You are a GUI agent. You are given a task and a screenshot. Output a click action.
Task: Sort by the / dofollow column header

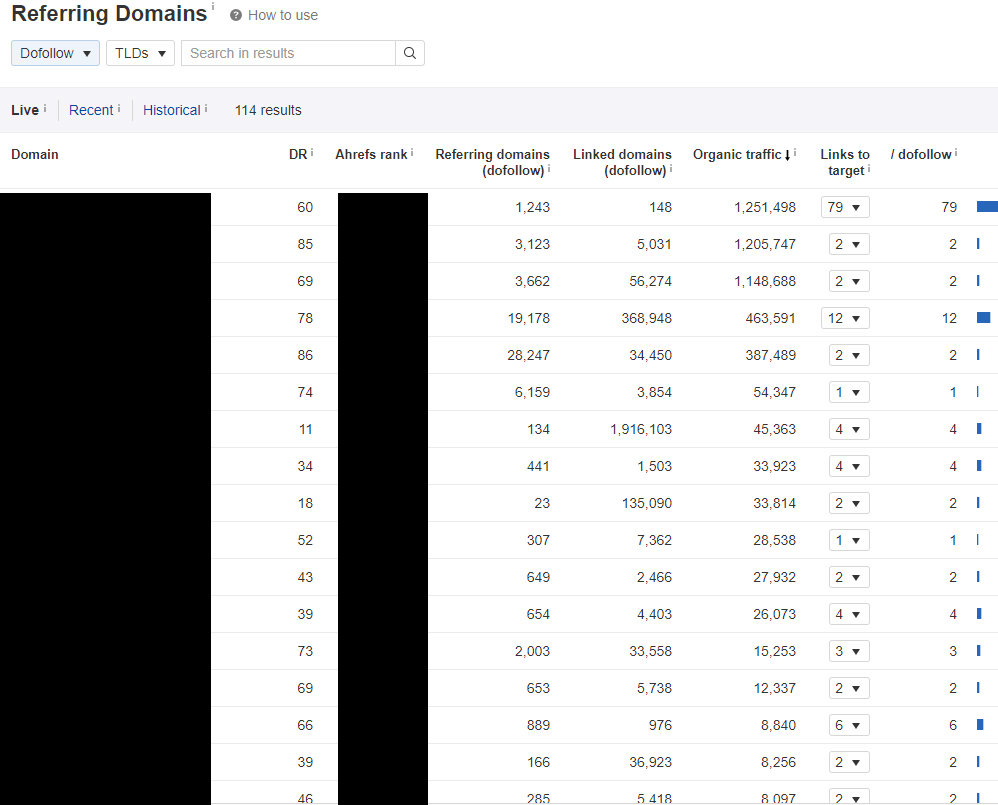tap(921, 154)
